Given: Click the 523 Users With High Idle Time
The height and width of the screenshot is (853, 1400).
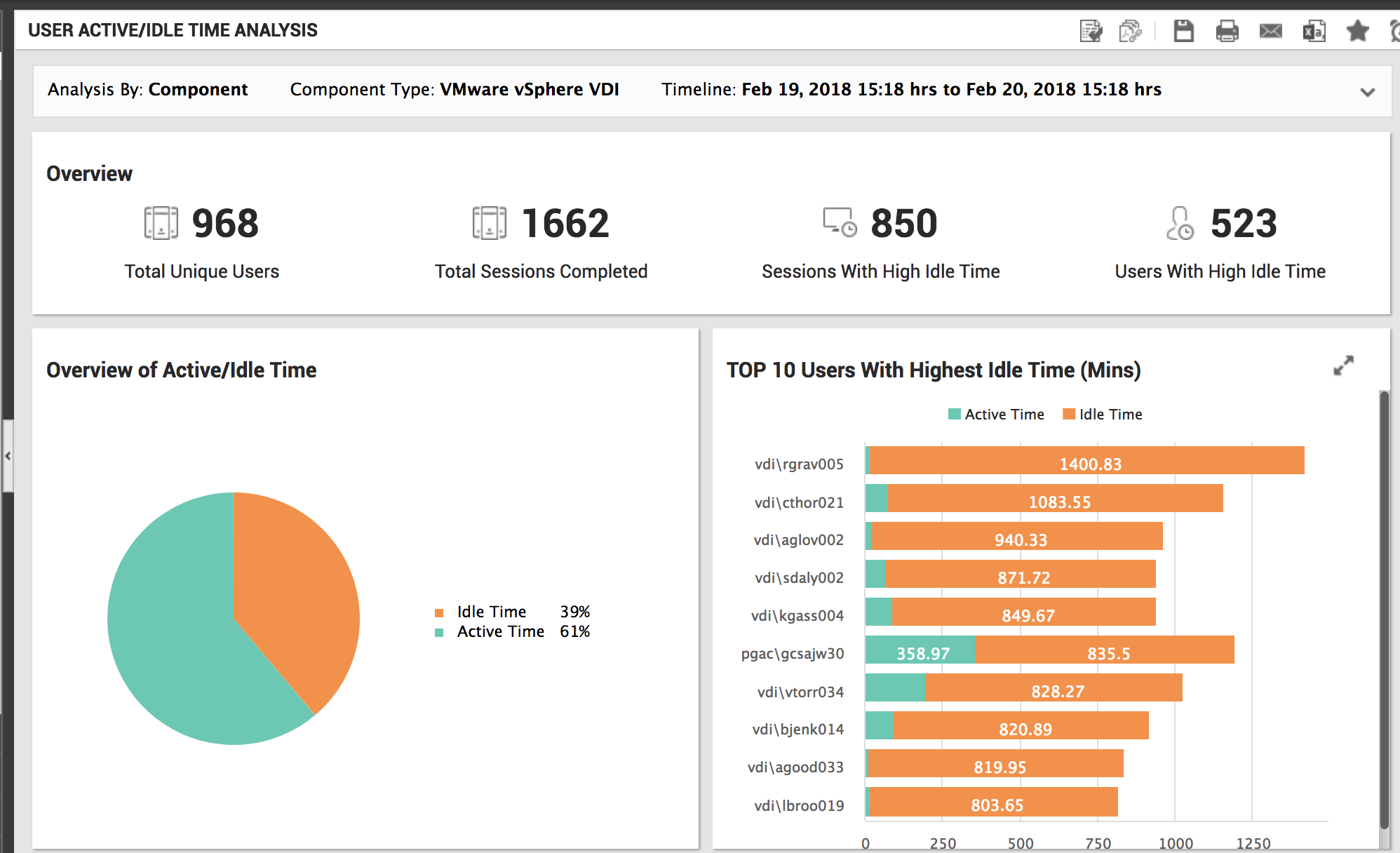Looking at the screenshot, I should coord(1243,224).
